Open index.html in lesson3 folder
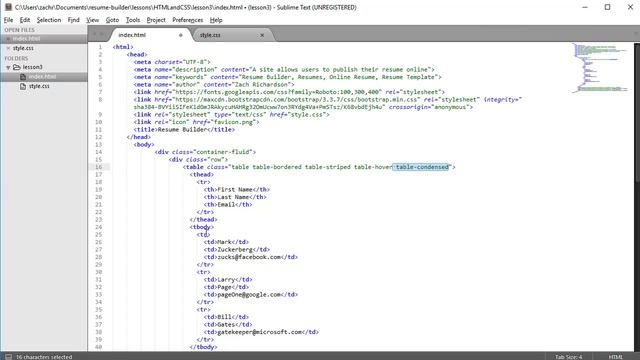This screenshot has width=640, height=360. pos(42,77)
